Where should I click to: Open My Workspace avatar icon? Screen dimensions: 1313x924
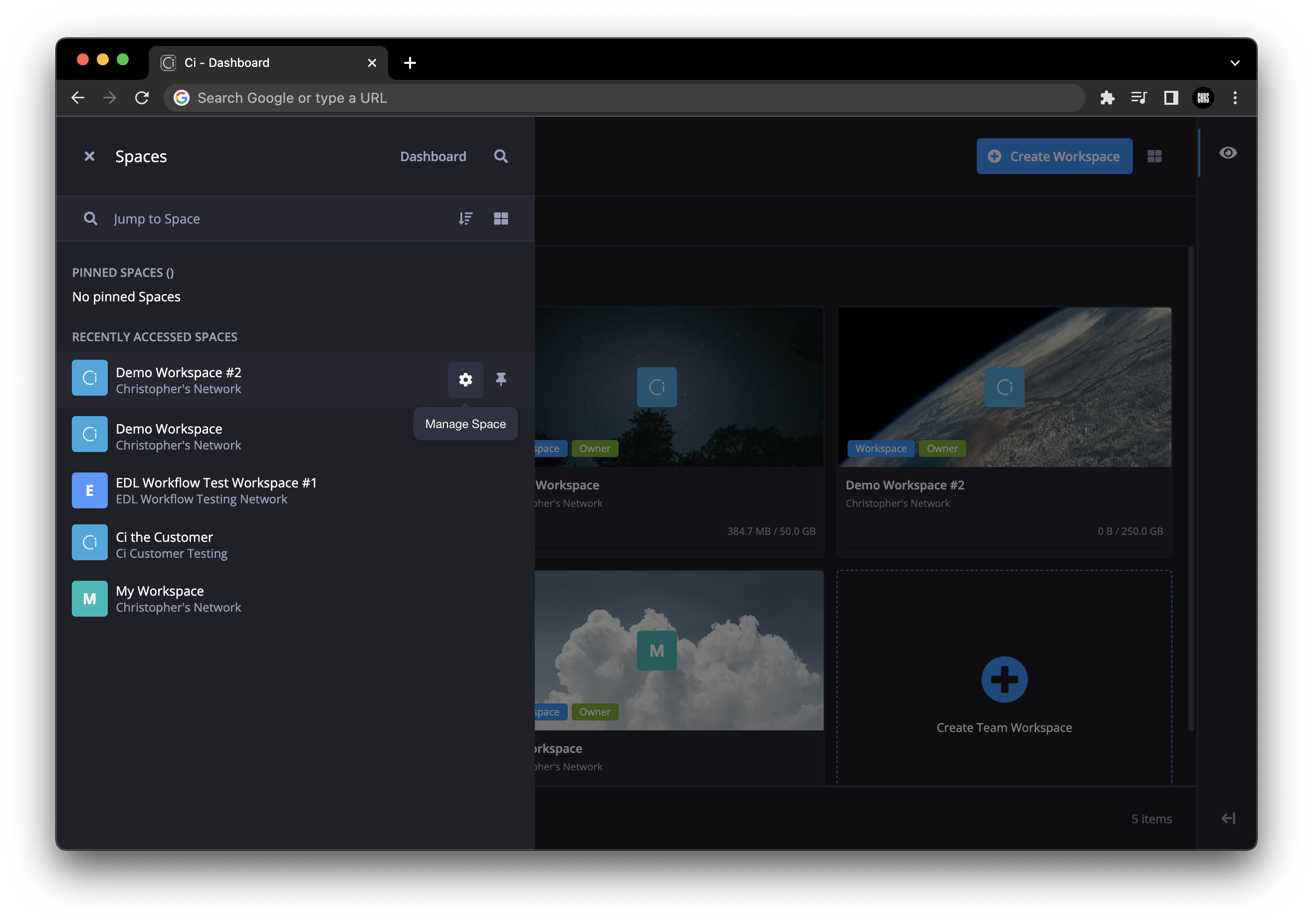coord(90,599)
